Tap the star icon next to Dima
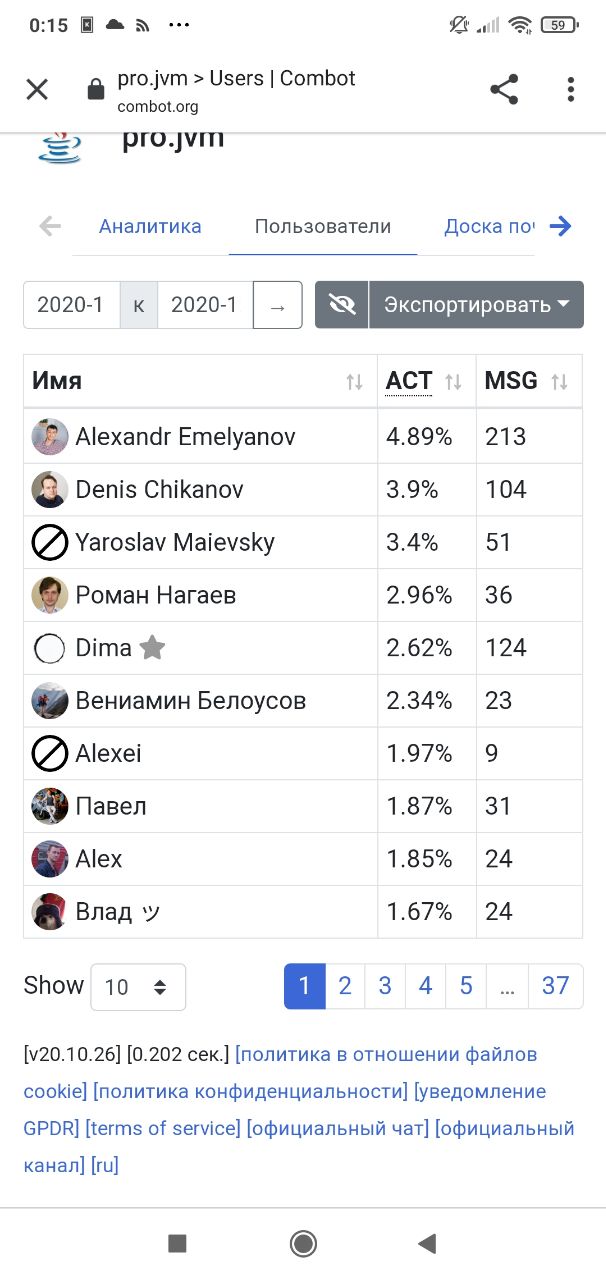The height and width of the screenshot is (1280, 606). 152,648
